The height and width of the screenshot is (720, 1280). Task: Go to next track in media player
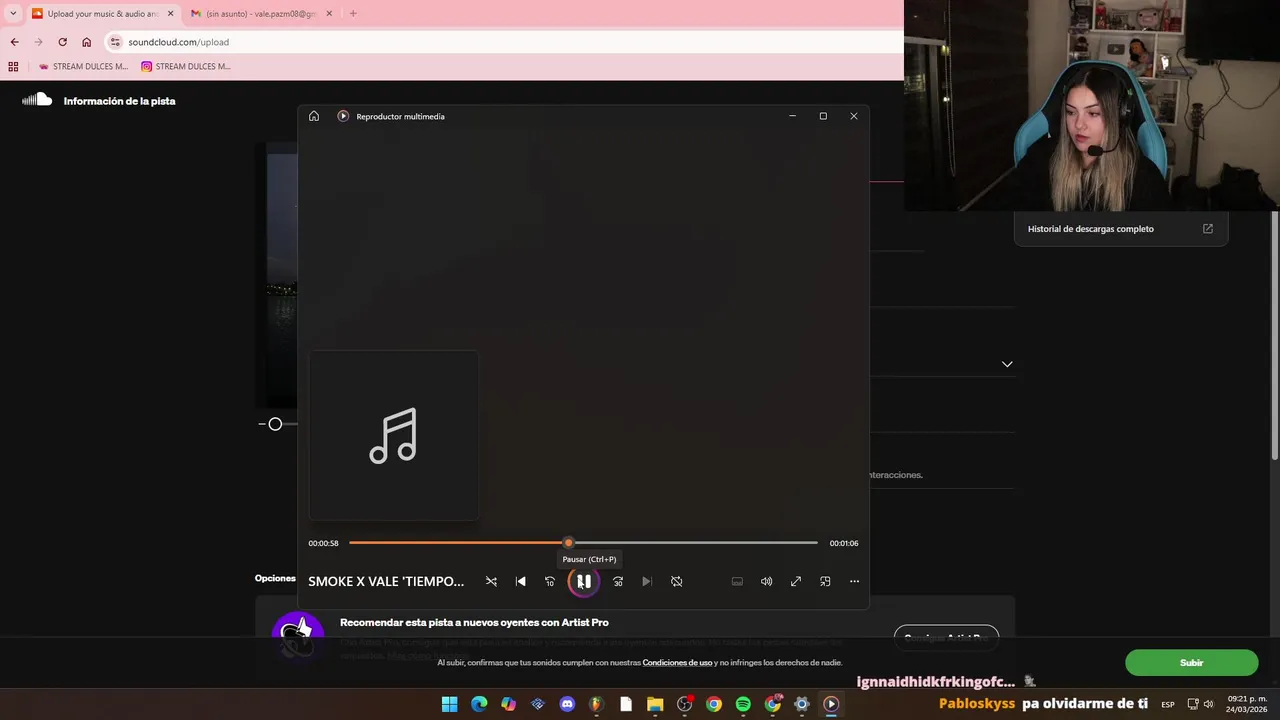coord(647,581)
